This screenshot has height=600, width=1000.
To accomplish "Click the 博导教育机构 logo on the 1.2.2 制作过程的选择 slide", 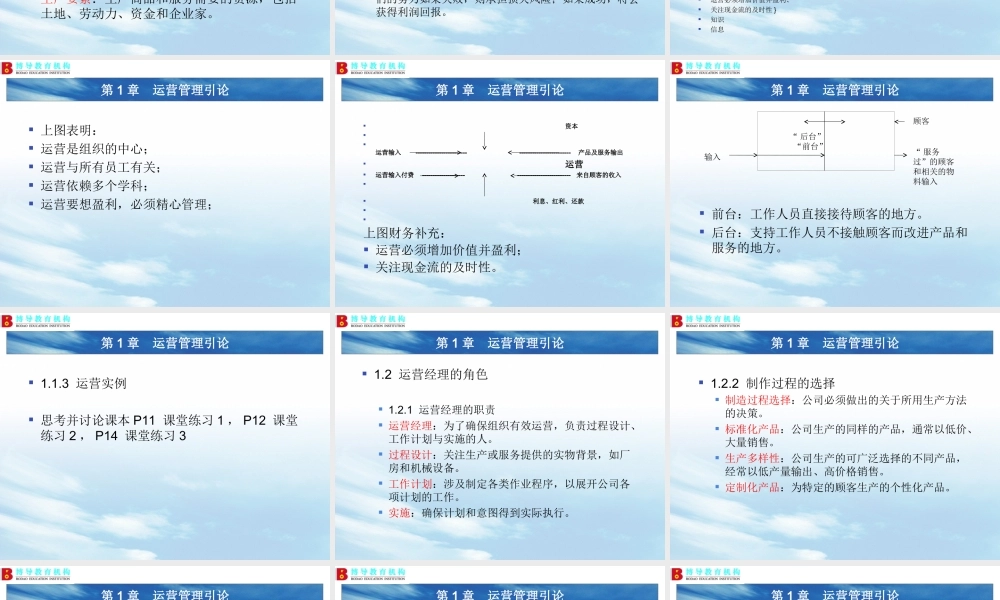I will (x=706, y=321).
